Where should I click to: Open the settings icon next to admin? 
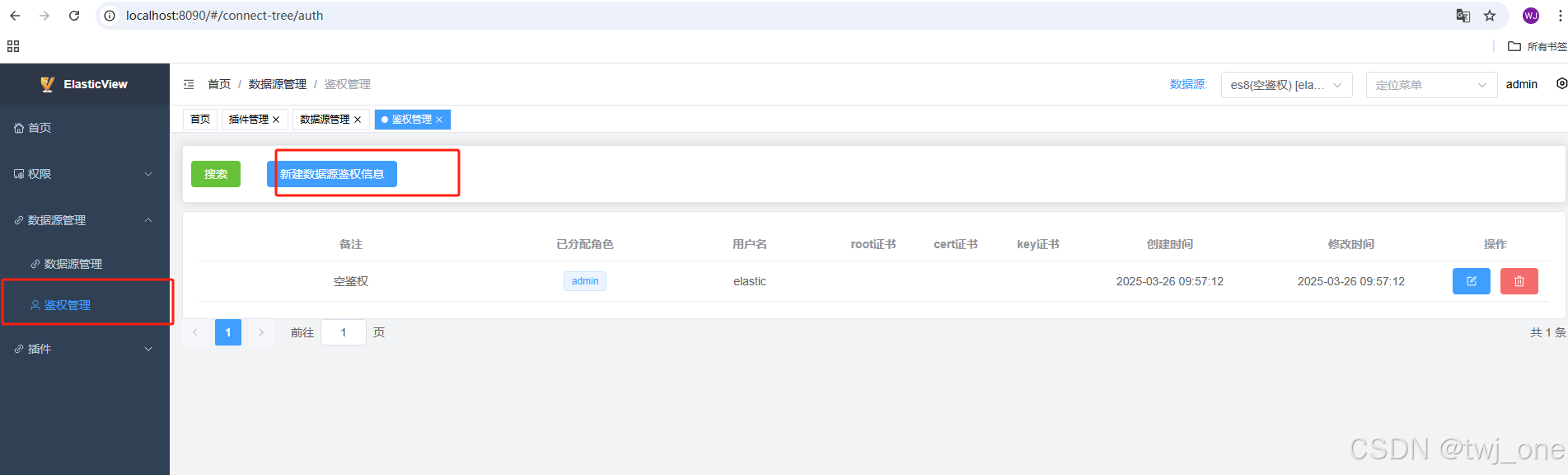click(1561, 84)
